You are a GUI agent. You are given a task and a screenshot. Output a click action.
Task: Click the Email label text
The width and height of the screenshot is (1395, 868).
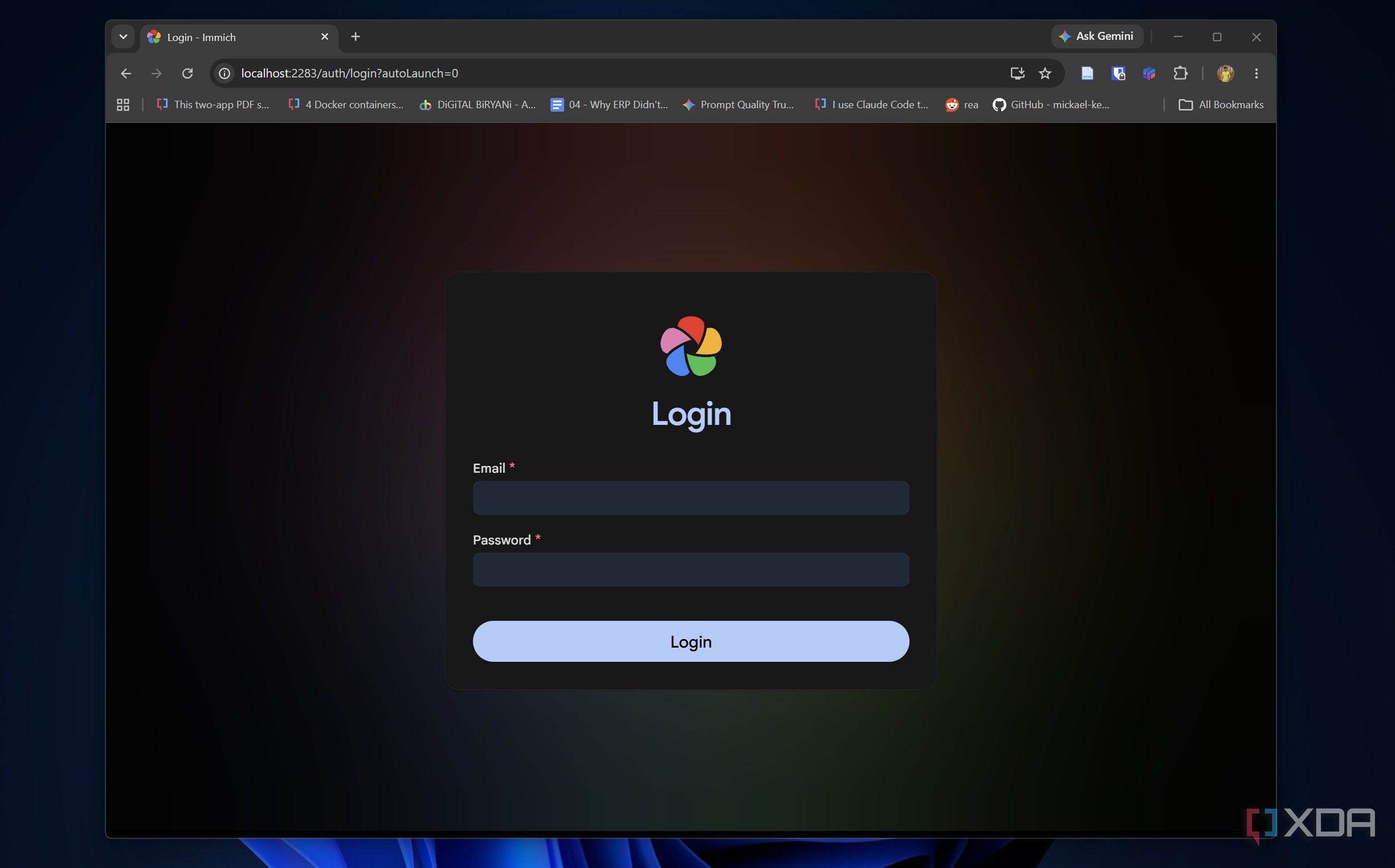coord(489,468)
